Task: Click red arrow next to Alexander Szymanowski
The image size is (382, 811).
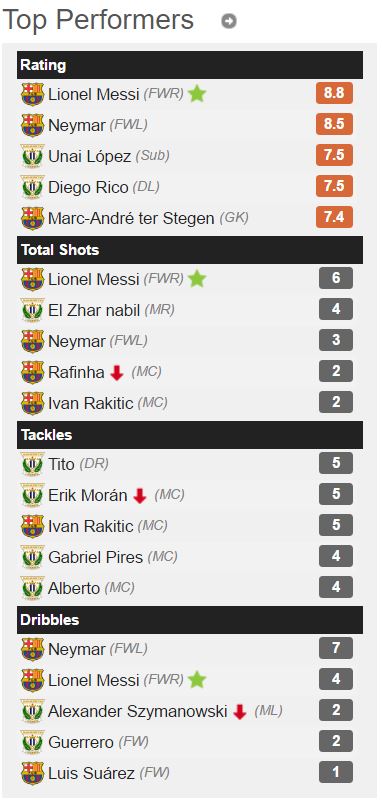Action: click(239, 712)
